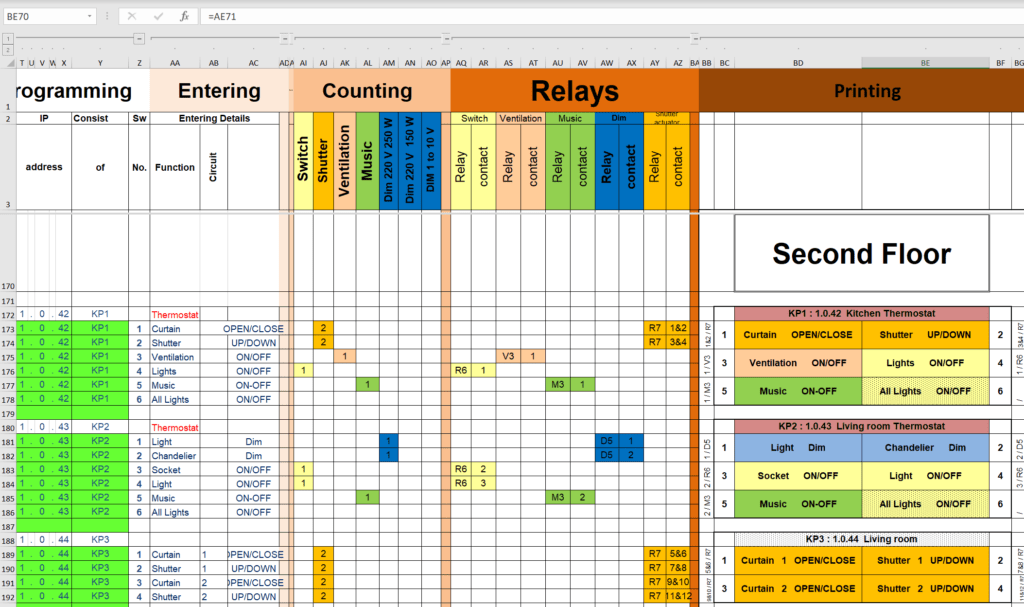Click the Enter checkmark icon in the formula bar

(x=158, y=16)
